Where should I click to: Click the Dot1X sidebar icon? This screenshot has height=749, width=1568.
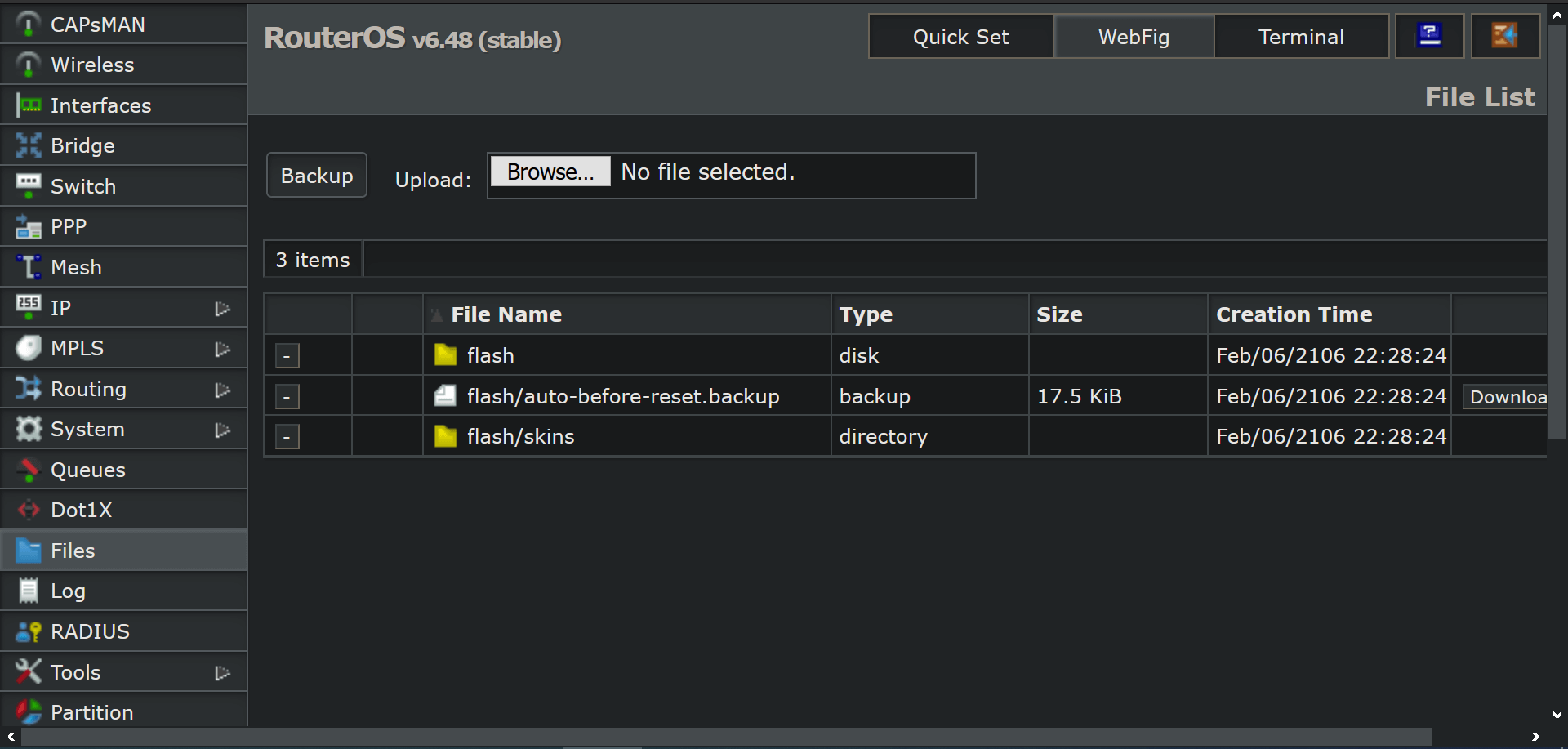(27, 509)
